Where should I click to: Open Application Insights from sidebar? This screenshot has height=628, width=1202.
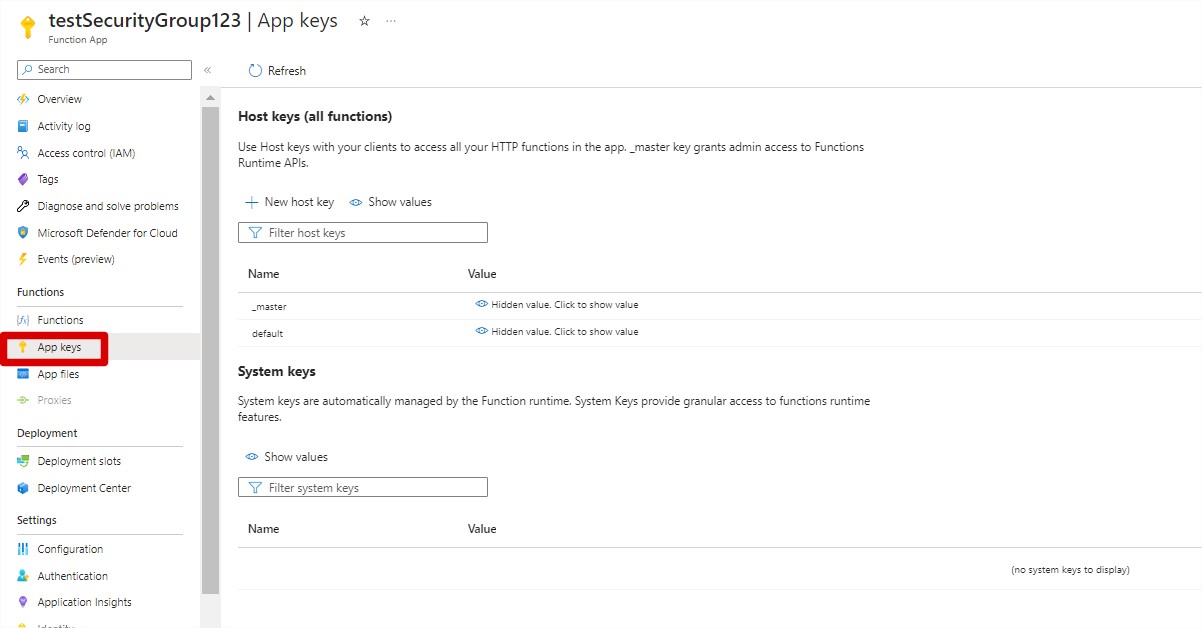click(x=84, y=602)
